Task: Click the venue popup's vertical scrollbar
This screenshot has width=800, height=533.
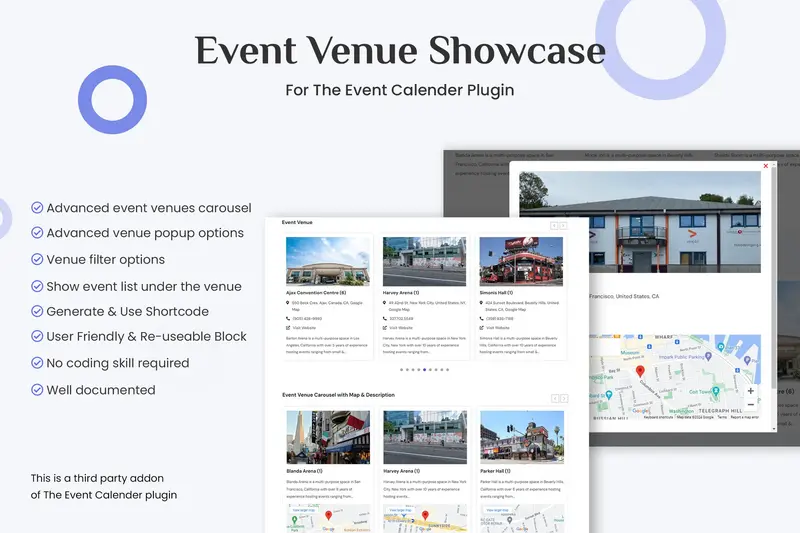Action: pyautogui.click(x=773, y=300)
